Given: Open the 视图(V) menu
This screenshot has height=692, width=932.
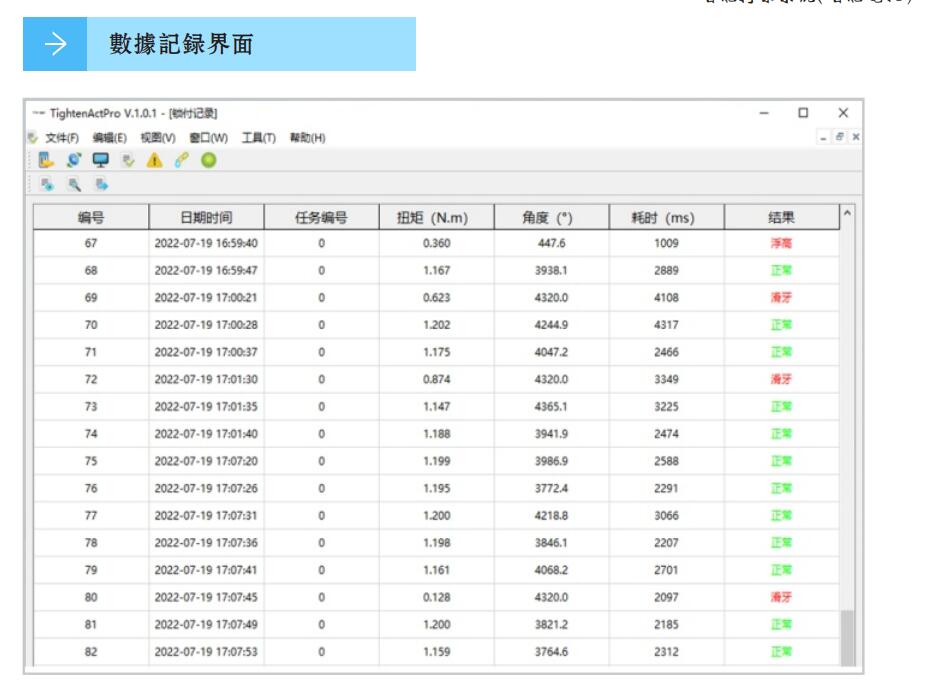Looking at the screenshot, I should pos(158,137).
